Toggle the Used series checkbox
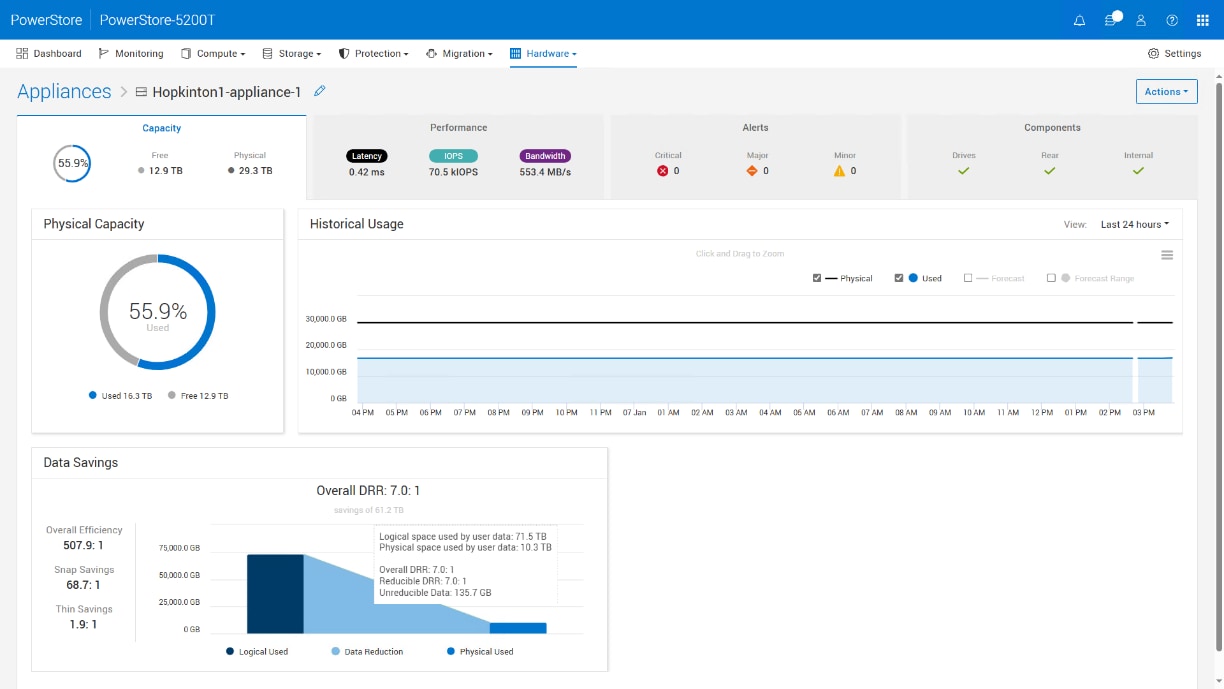The width and height of the screenshot is (1224, 689). pyautogui.click(x=899, y=278)
